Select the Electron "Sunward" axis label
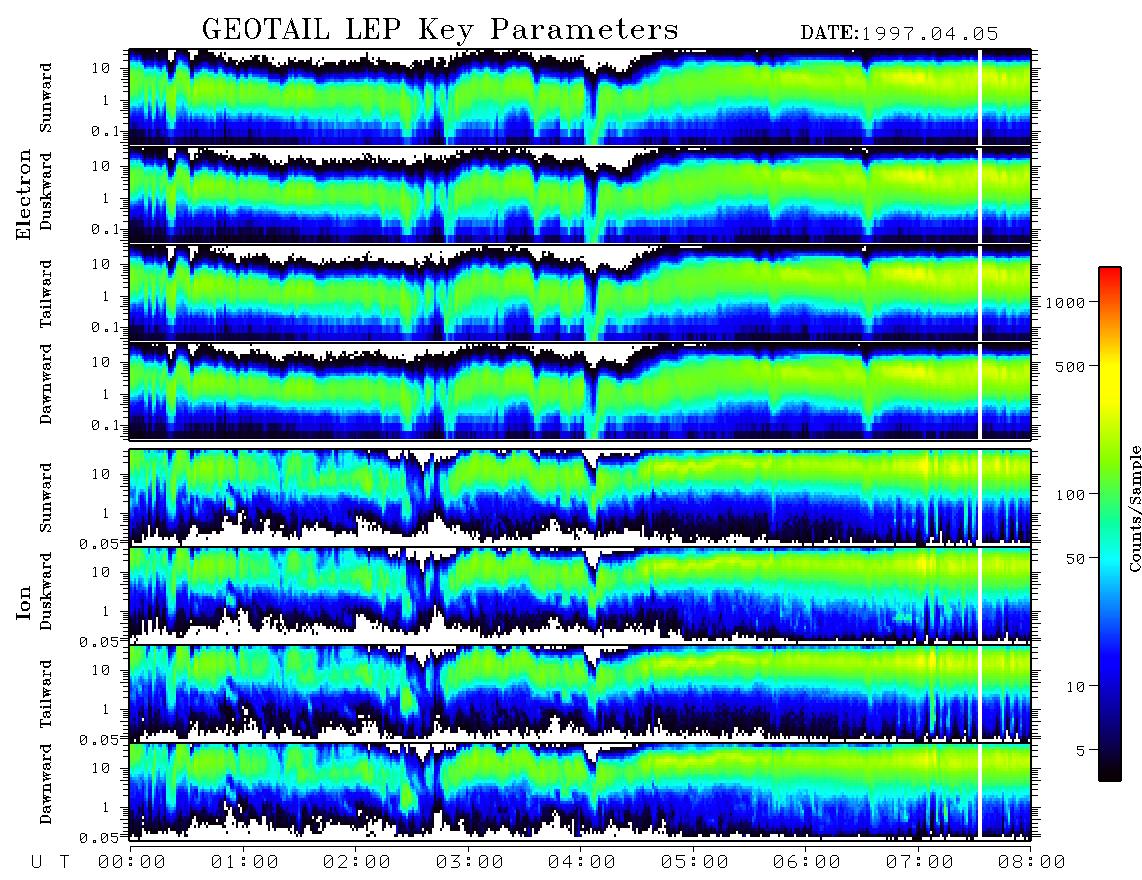 46,98
